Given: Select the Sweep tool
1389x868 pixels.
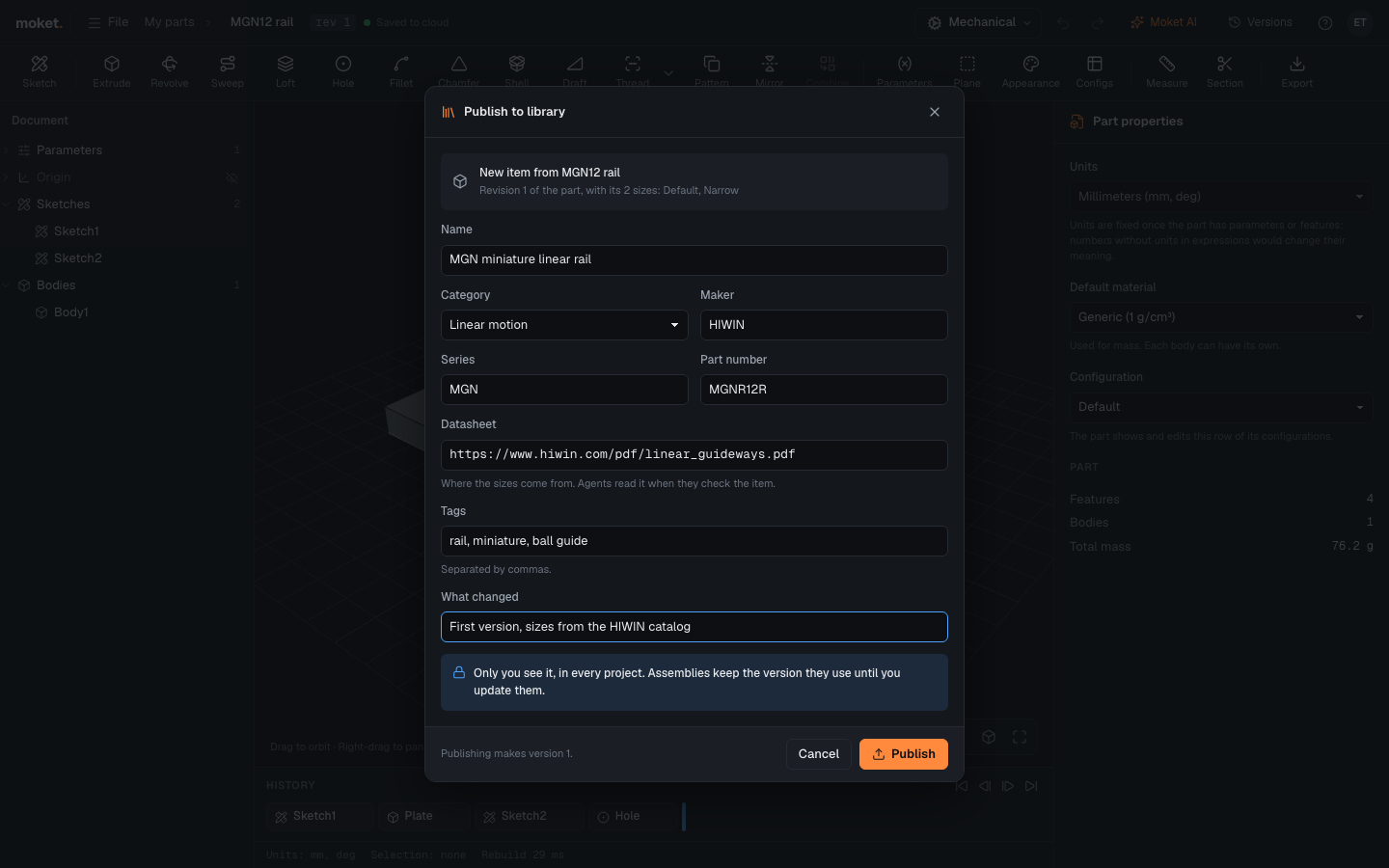Looking at the screenshot, I should (x=228, y=71).
